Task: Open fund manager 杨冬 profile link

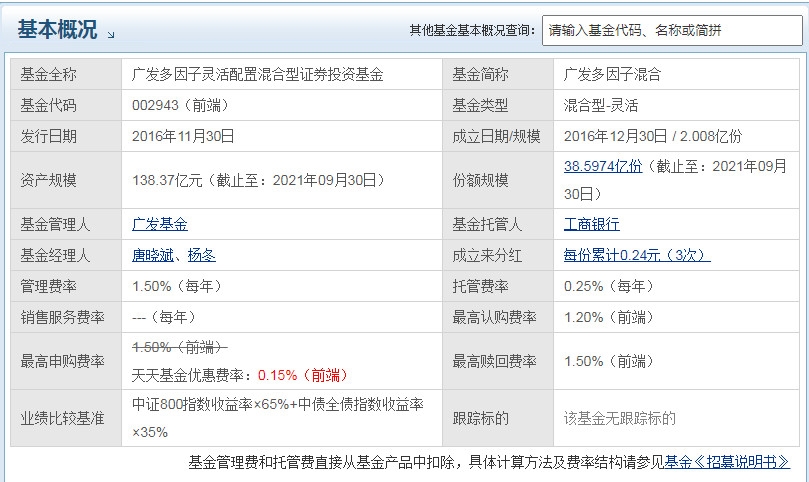Action: pos(202,255)
